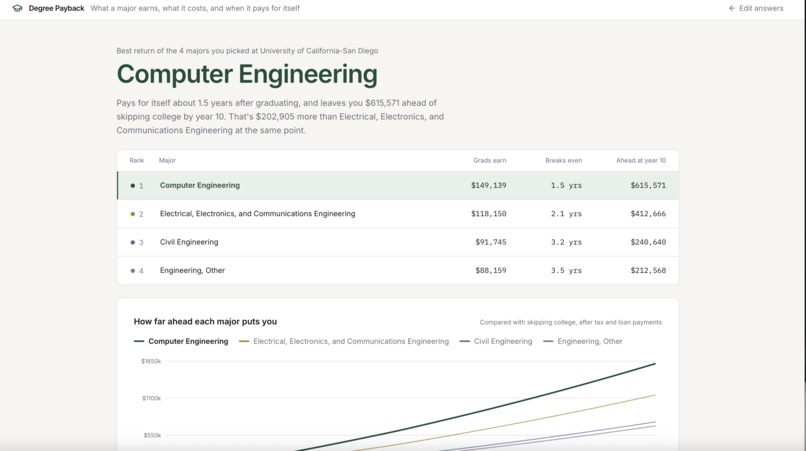This screenshot has height=451, width=806.
Task: Click the purple dot next to rank 4
Action: tap(133, 270)
